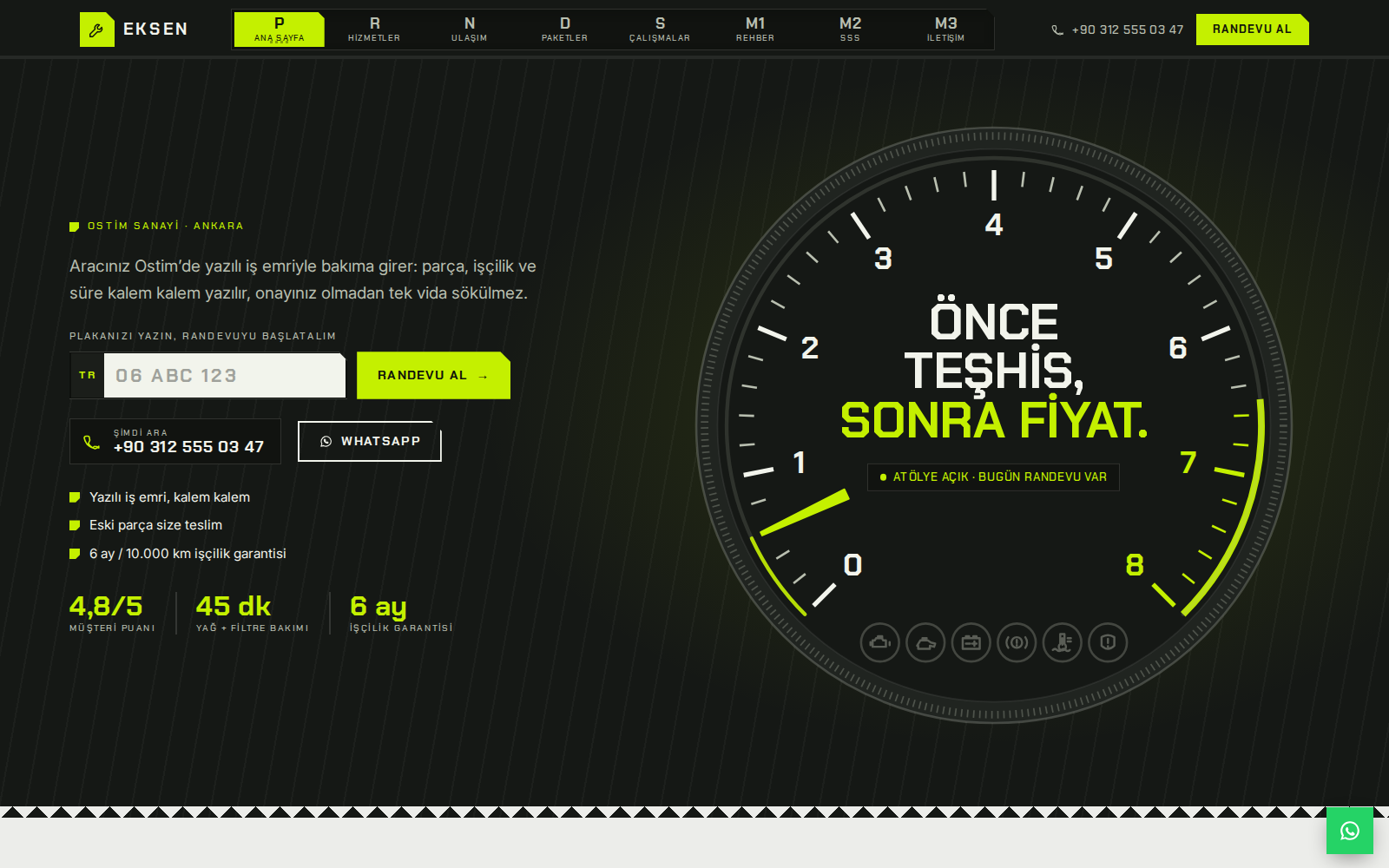Click the WhatsApp outlined button

pos(370,441)
